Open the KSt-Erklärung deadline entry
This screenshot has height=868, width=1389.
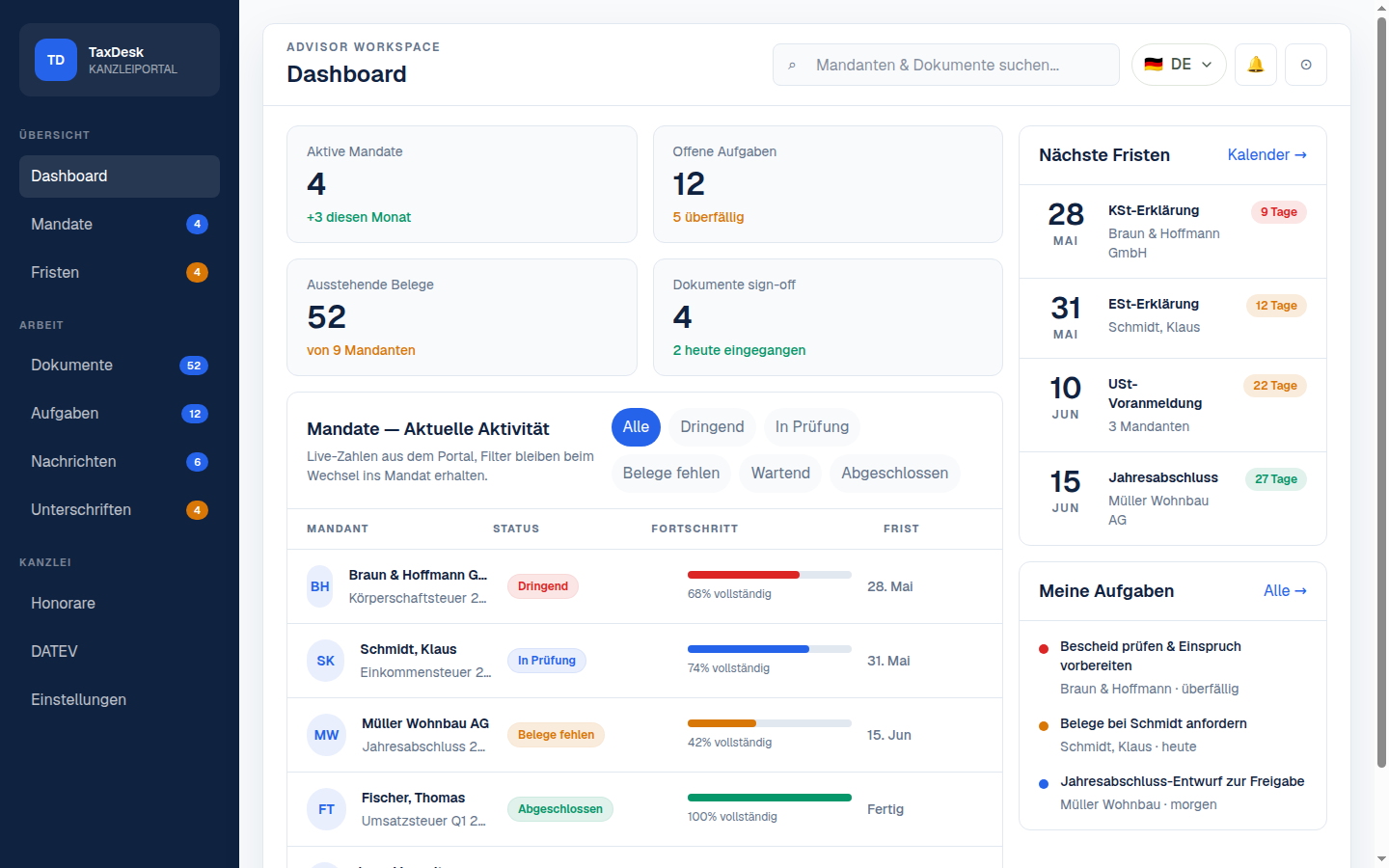1173,231
